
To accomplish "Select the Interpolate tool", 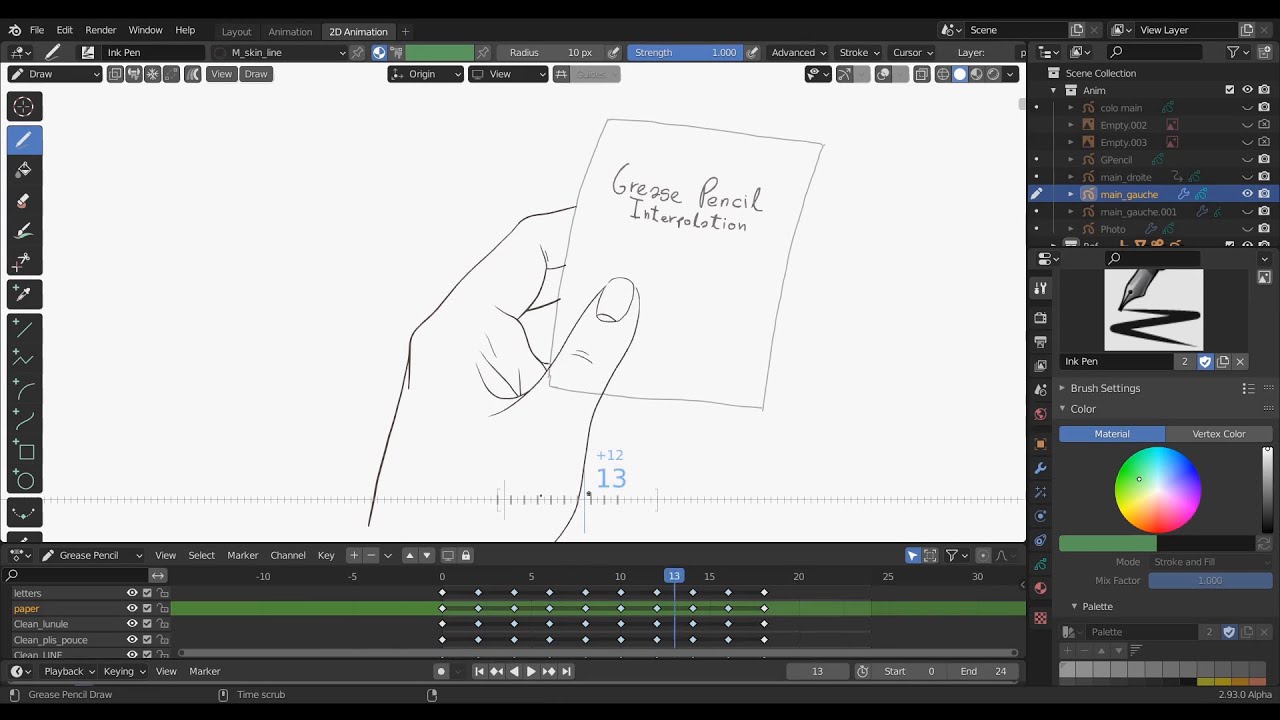I will coord(25,513).
